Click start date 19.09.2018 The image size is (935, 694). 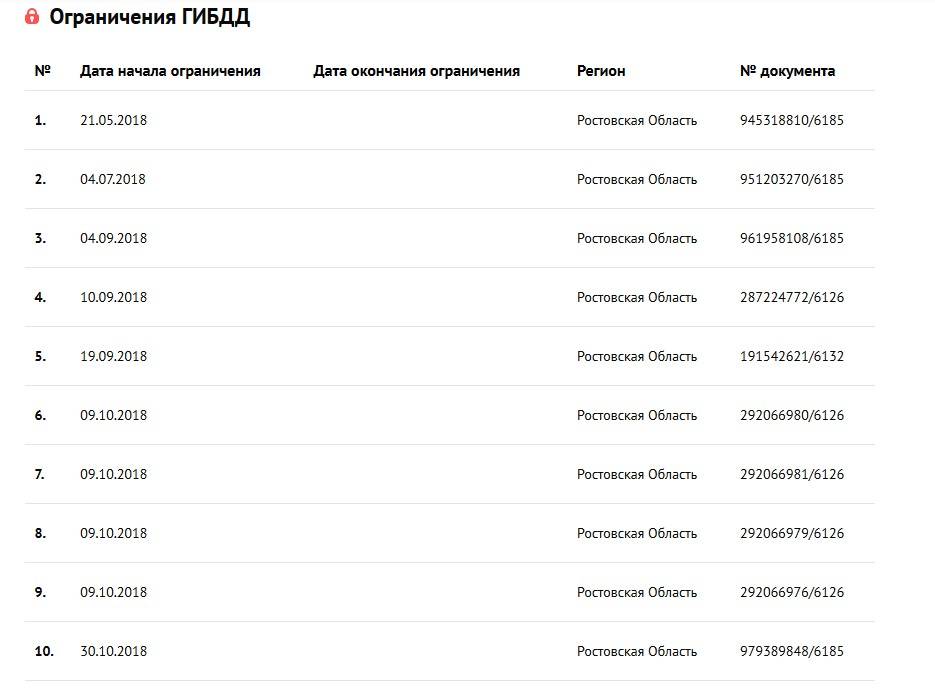click(x=113, y=356)
